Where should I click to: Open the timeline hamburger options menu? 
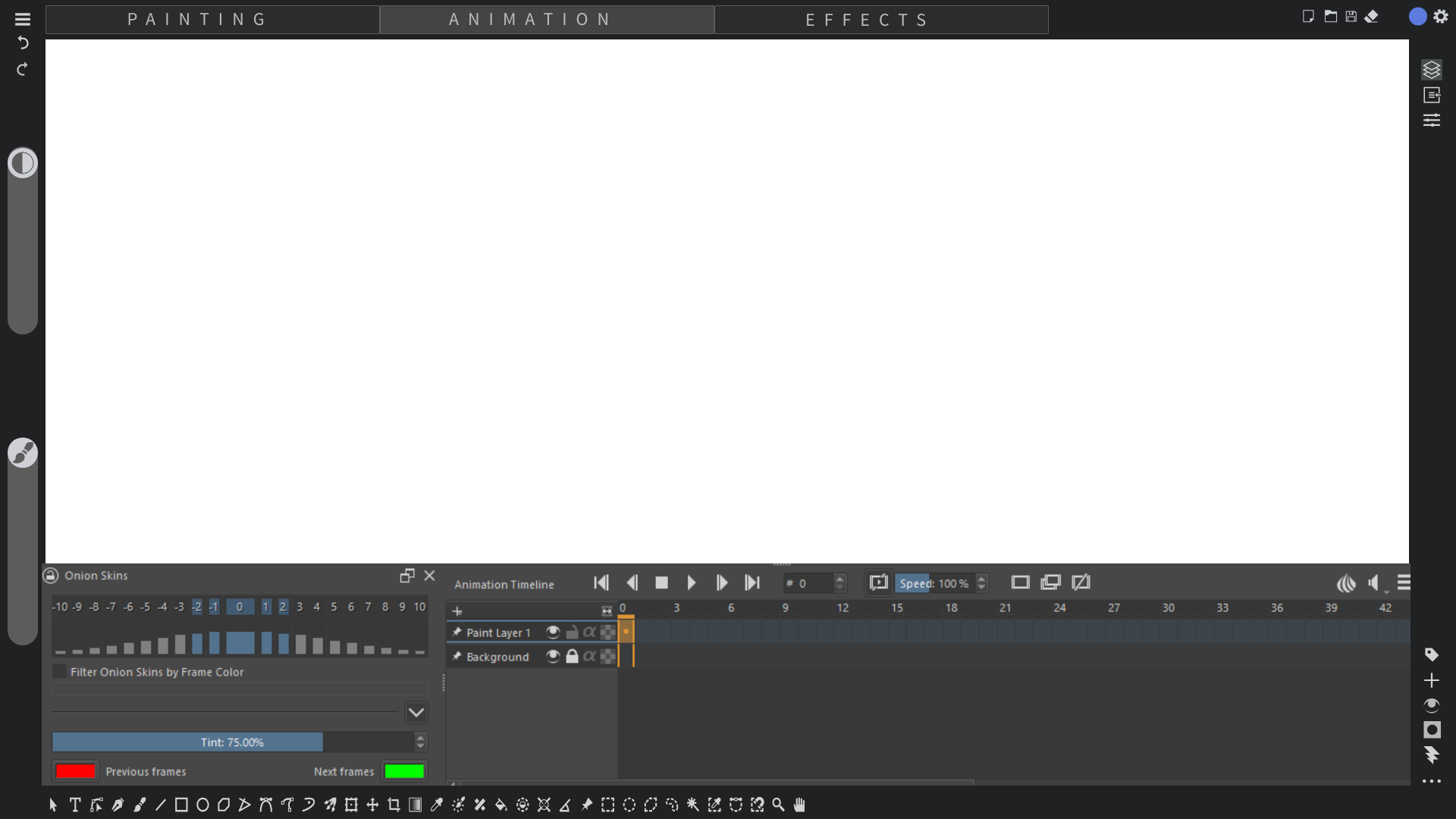tap(1404, 582)
